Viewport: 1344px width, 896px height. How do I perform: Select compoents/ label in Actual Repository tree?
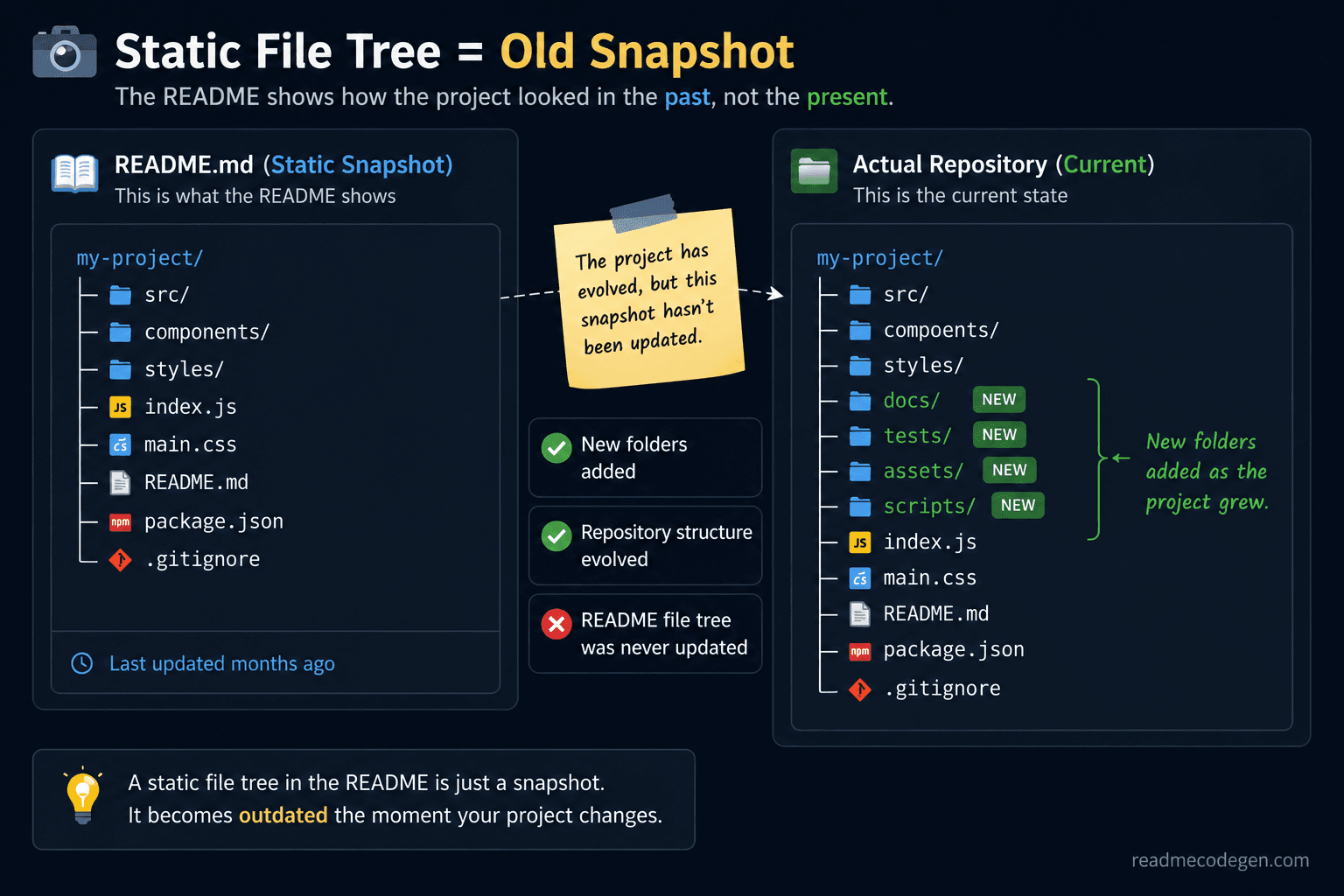coord(941,330)
